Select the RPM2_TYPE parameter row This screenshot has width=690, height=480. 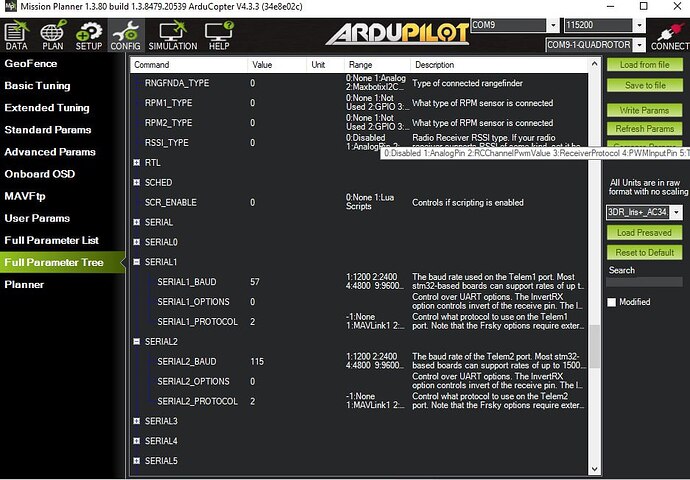[360, 123]
